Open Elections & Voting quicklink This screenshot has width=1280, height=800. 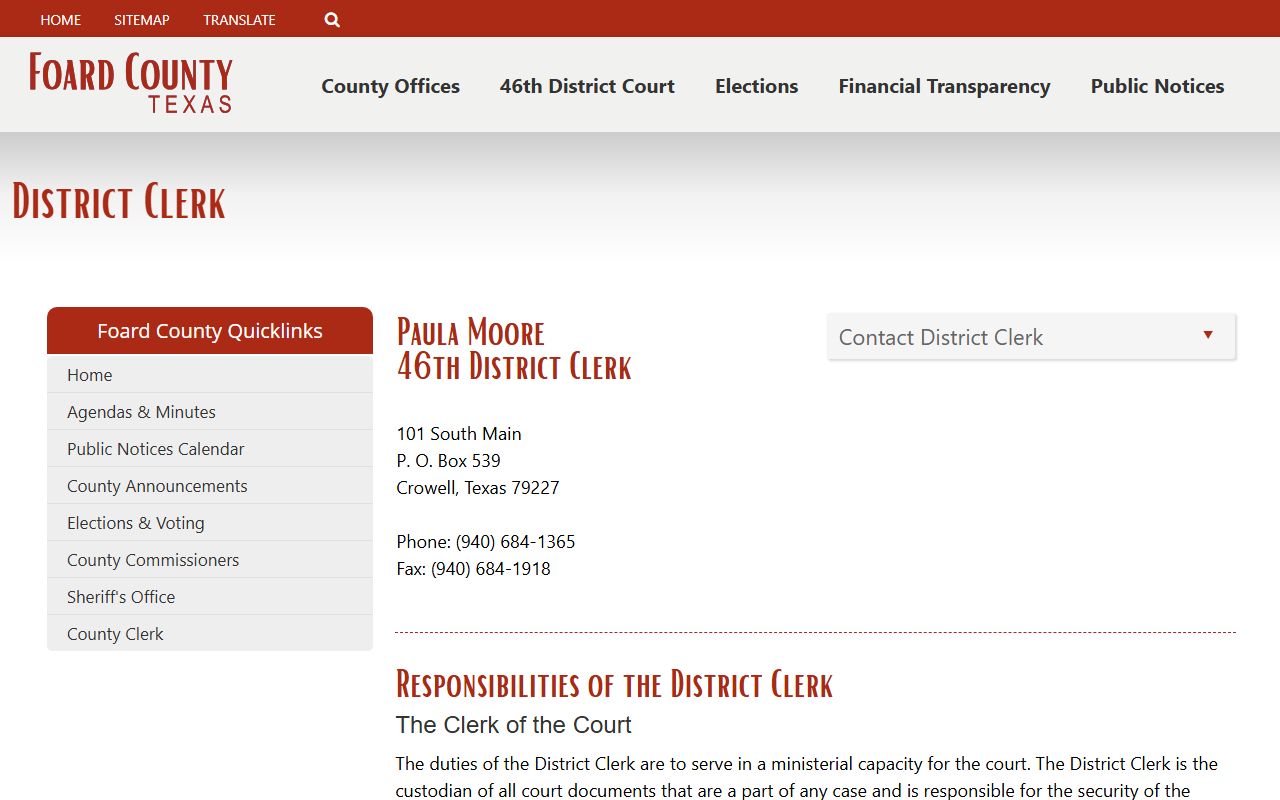[210, 523]
